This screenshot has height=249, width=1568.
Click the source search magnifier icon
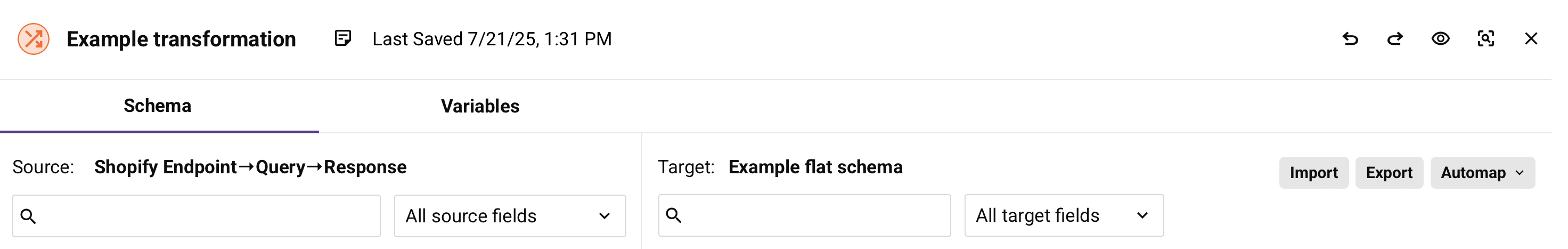28,216
